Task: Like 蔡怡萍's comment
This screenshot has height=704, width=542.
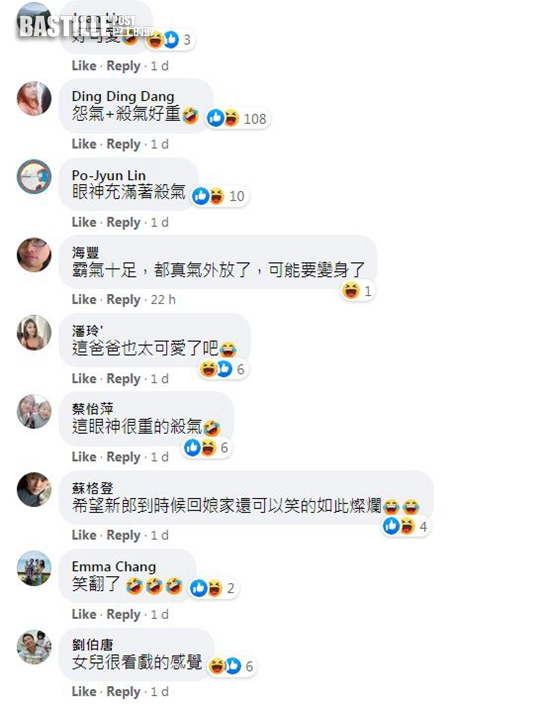Action: (x=84, y=457)
